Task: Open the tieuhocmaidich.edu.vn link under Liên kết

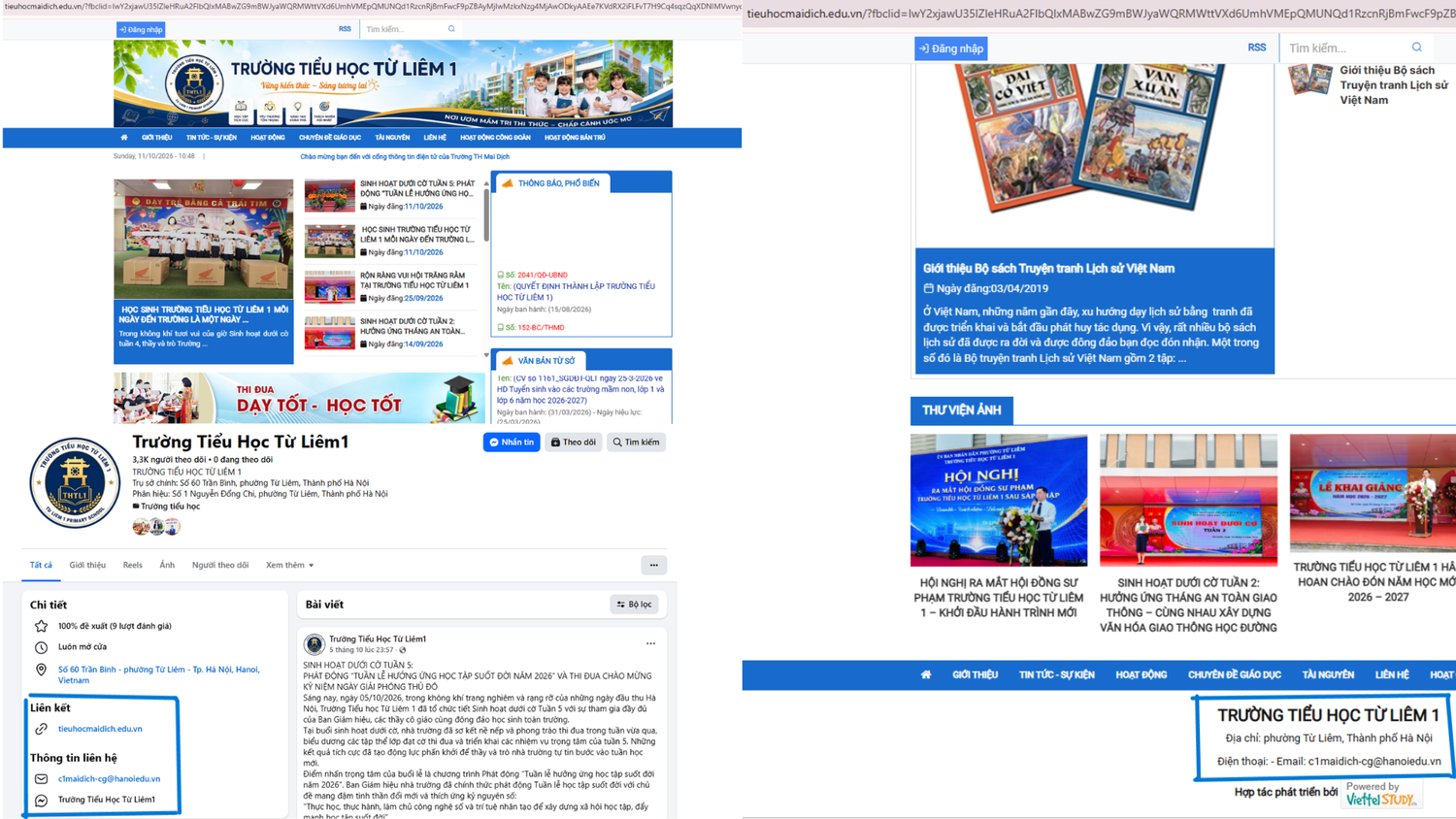Action: click(x=100, y=729)
